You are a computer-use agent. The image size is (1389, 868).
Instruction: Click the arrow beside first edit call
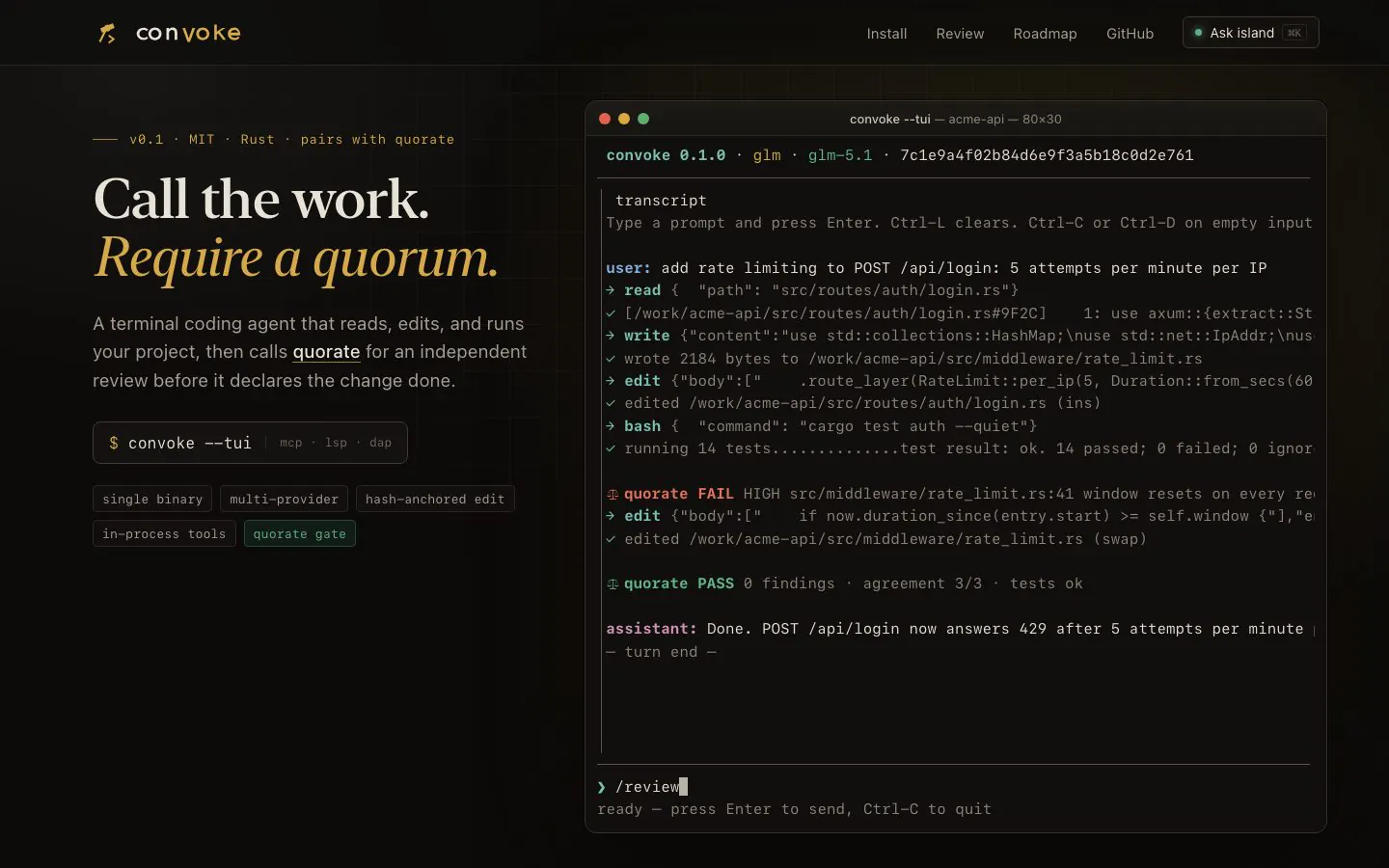point(611,381)
